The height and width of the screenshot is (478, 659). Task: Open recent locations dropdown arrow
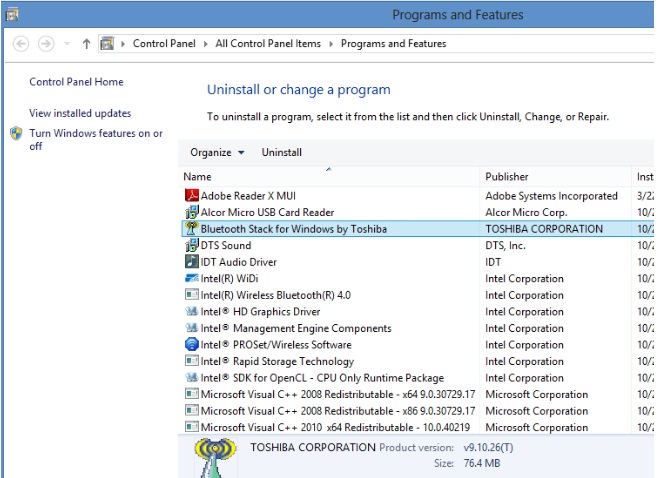[67, 44]
